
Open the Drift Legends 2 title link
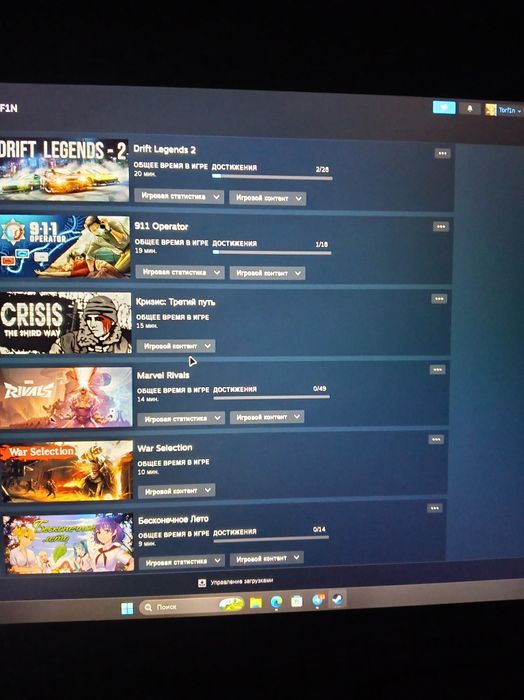[x=165, y=150]
